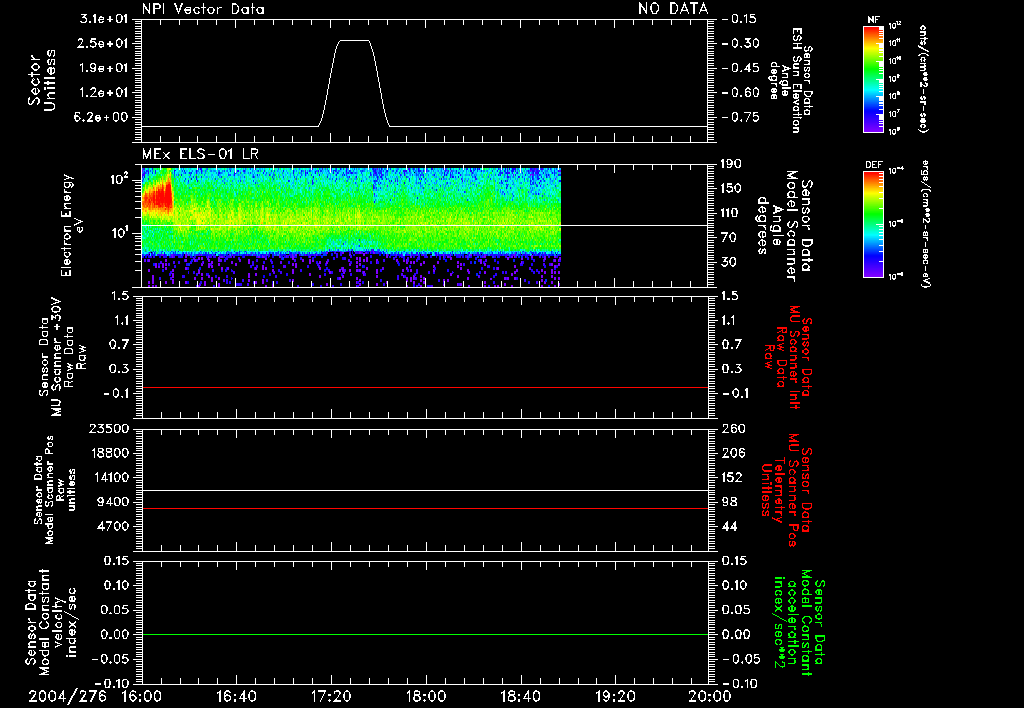
Task: Select the "NPI Vector Data" panel title
Action: (203, 9)
